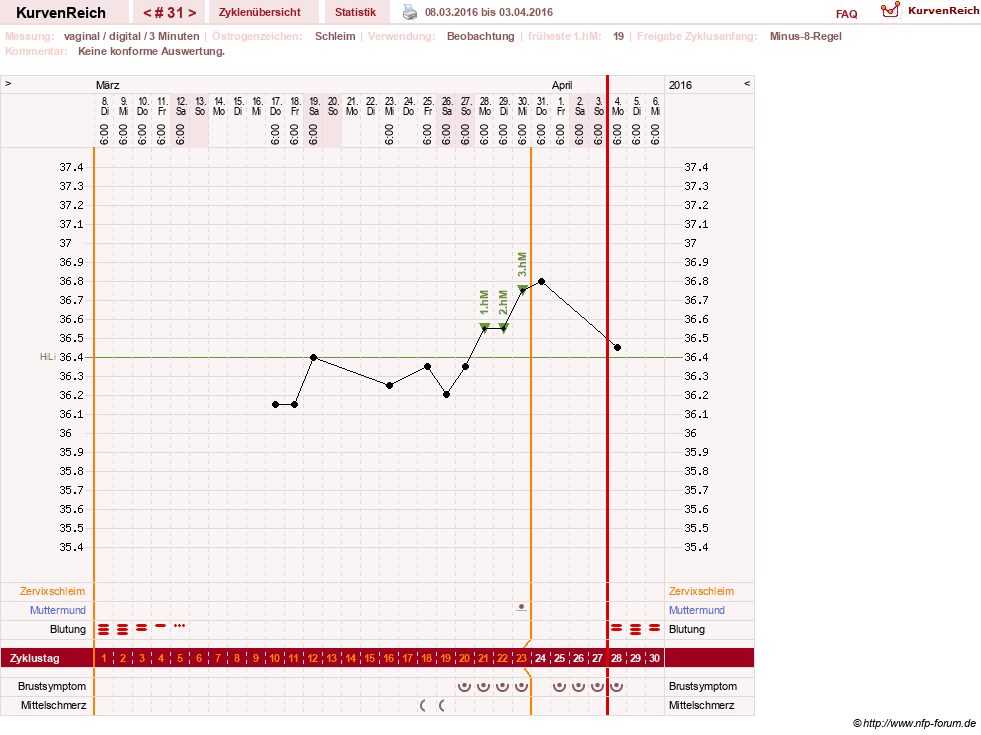Click the Muttermund dot symbol on day 23
Screen dimensions: 981x735
click(x=522, y=607)
